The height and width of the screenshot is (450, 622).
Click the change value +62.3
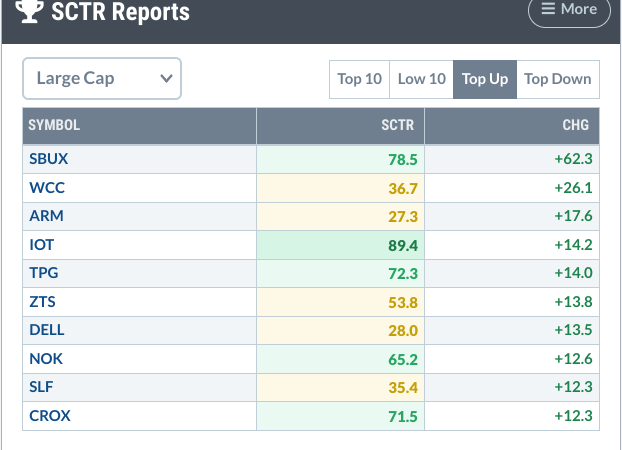pos(573,159)
